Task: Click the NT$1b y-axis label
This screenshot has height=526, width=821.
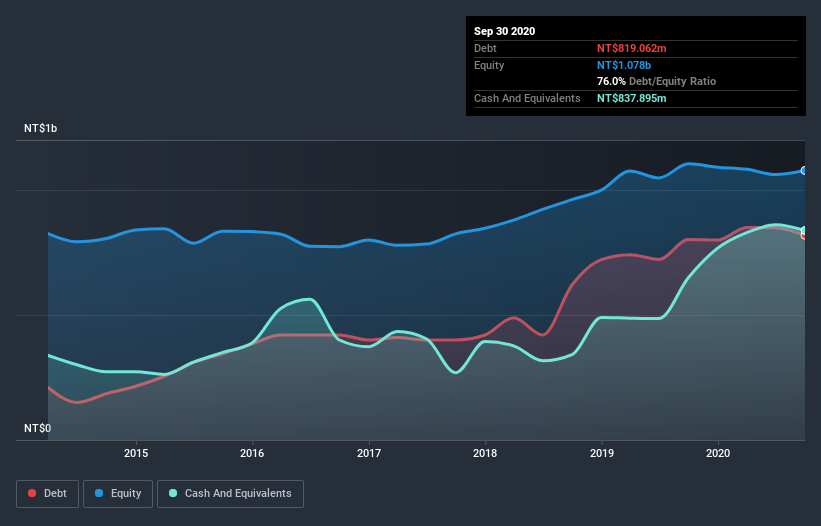Action: pyautogui.click(x=40, y=128)
